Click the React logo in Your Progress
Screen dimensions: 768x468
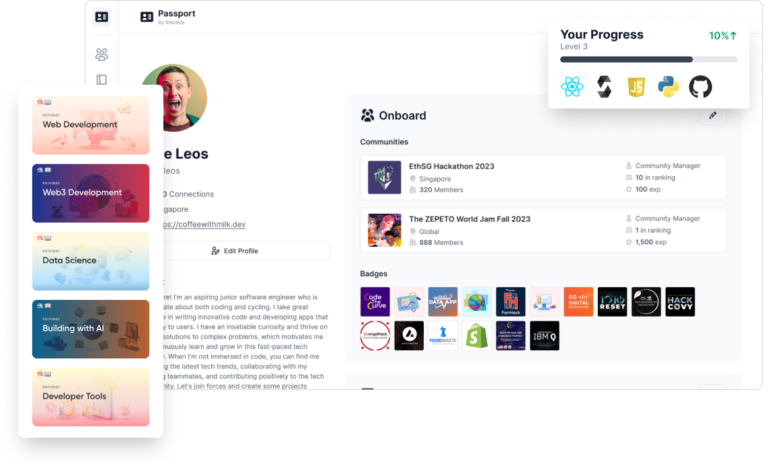point(572,87)
